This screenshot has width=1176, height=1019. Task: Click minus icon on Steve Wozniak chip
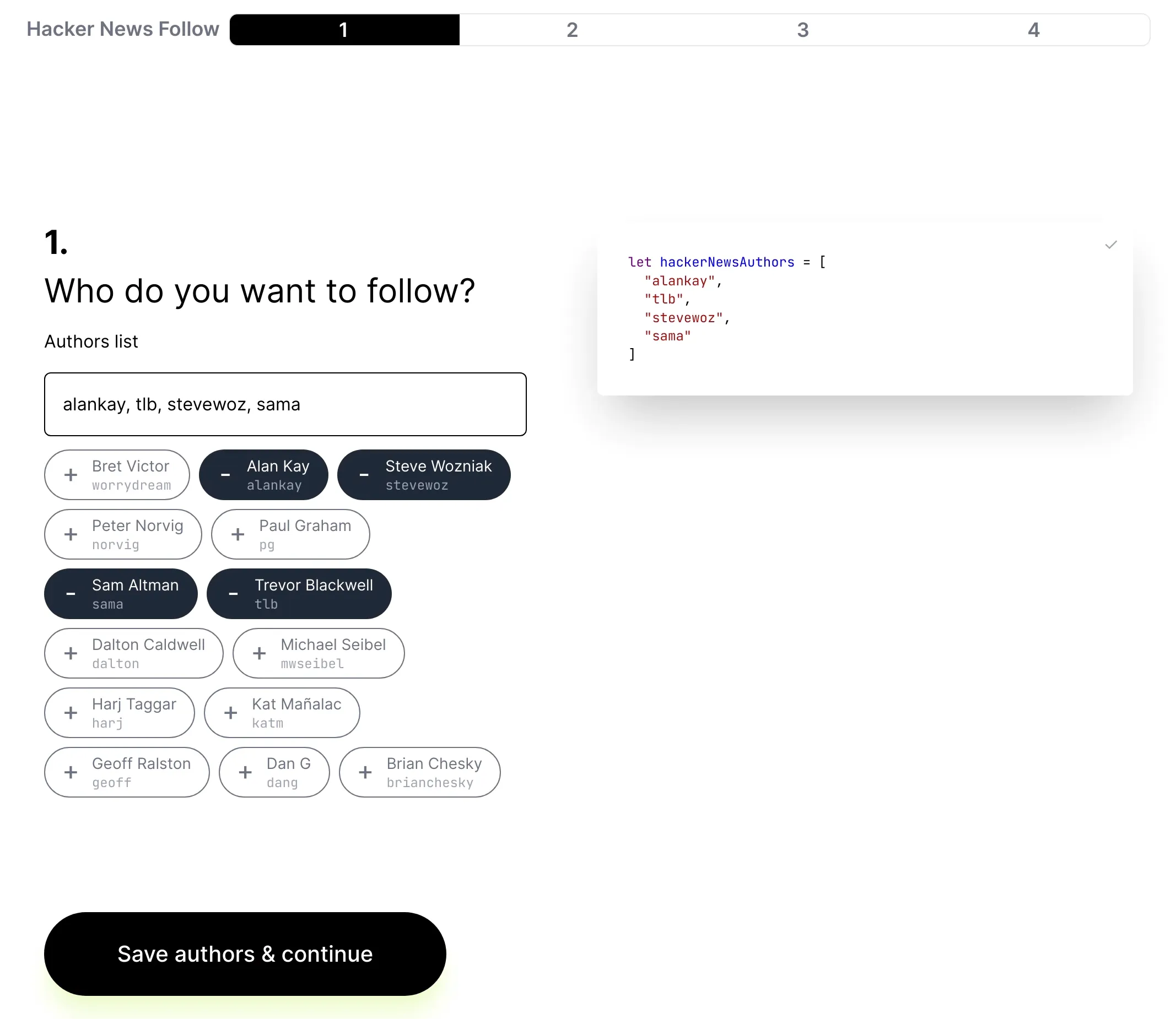click(364, 475)
